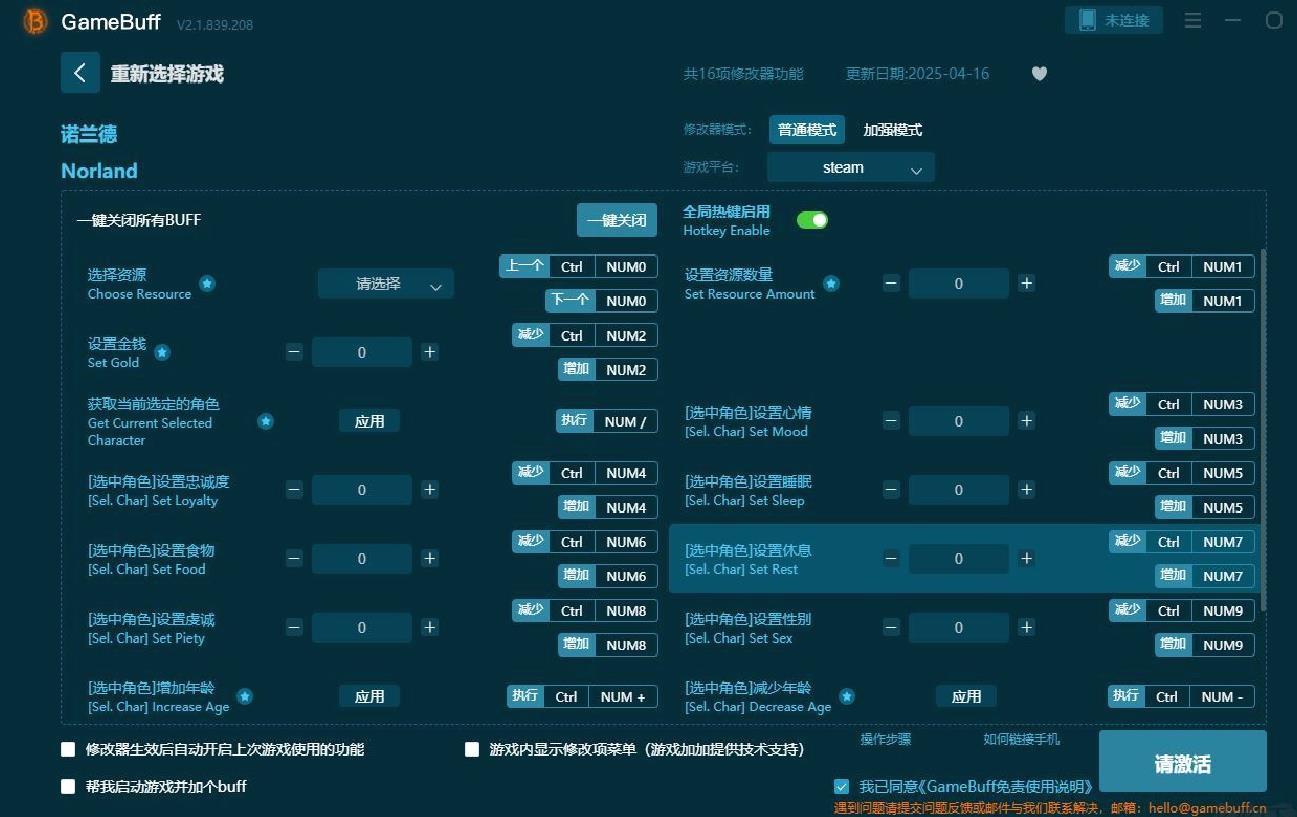The image size is (1297, 817).
Task: Click plus for Set Sex
Action: point(1026,627)
